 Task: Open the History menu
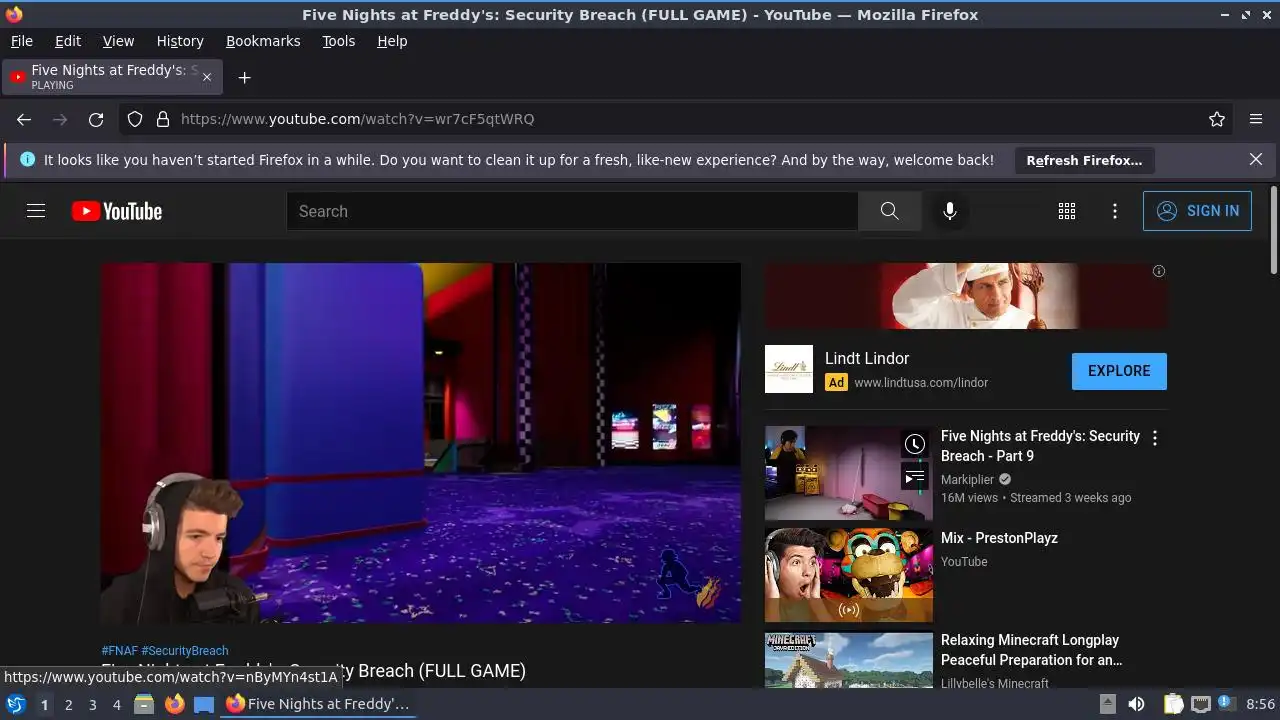pyautogui.click(x=180, y=41)
